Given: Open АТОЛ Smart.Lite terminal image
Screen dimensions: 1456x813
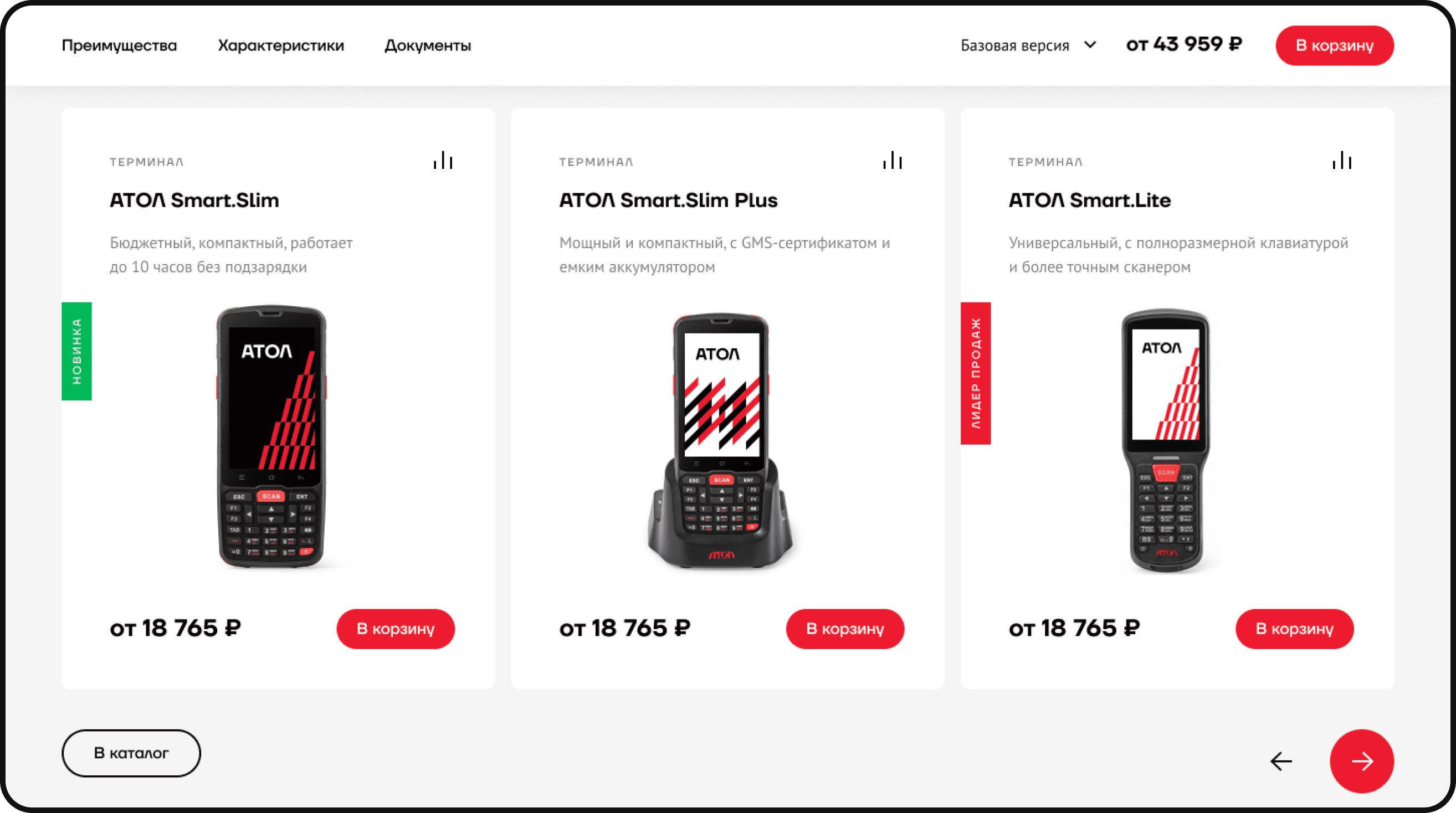Looking at the screenshot, I should (1166, 441).
